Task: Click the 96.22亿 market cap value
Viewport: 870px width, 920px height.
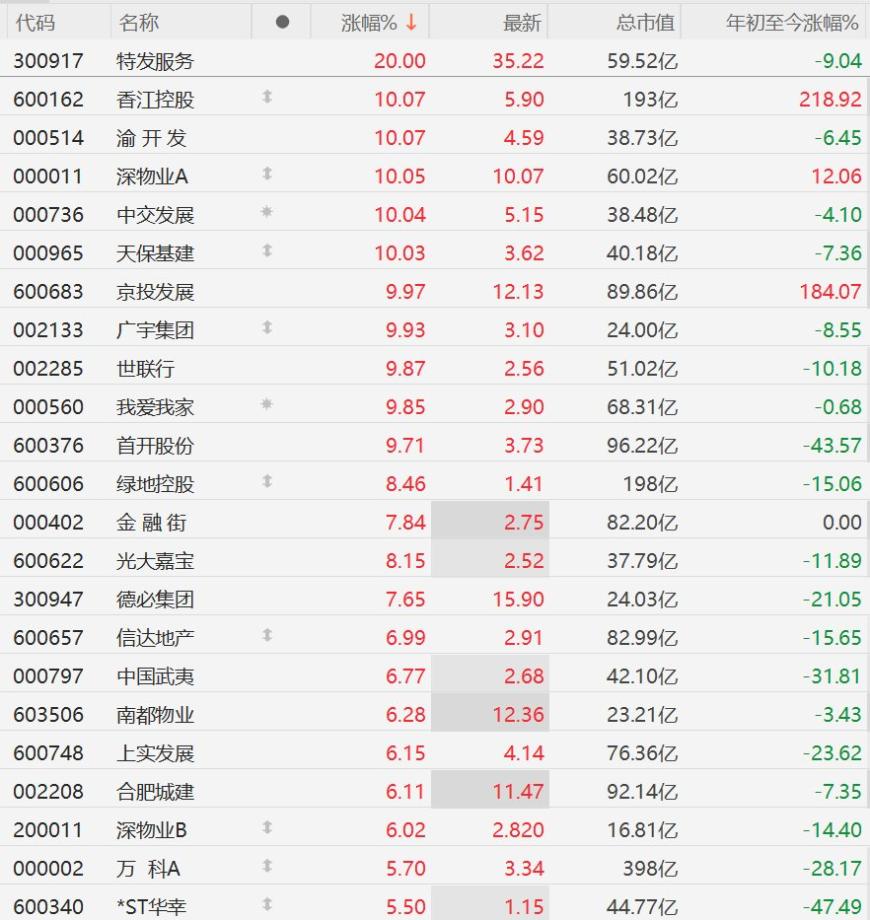Action: point(642,445)
